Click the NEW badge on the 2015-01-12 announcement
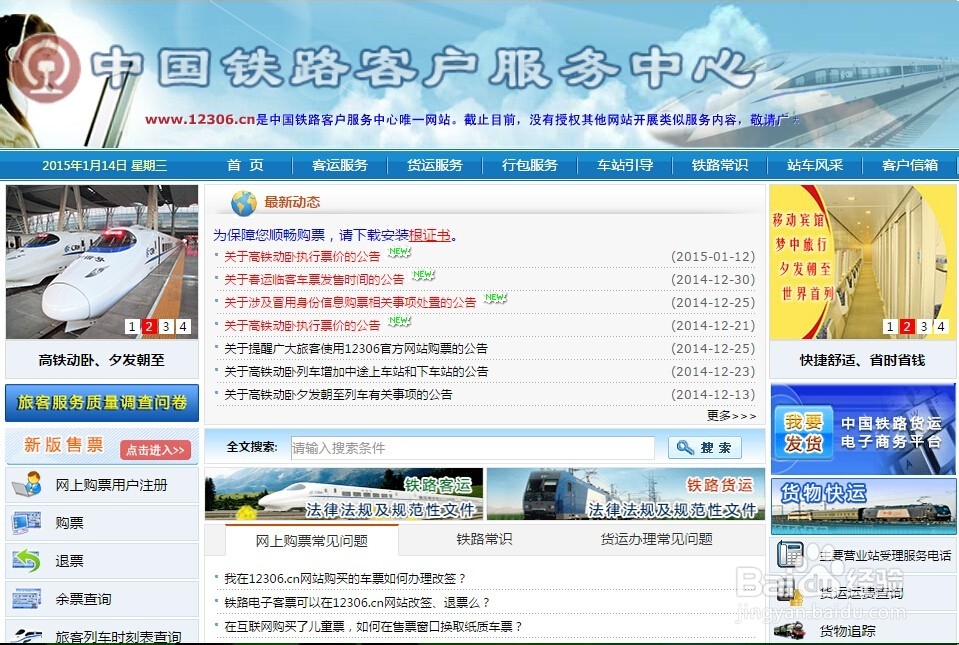The width and height of the screenshot is (959, 645). [x=399, y=252]
